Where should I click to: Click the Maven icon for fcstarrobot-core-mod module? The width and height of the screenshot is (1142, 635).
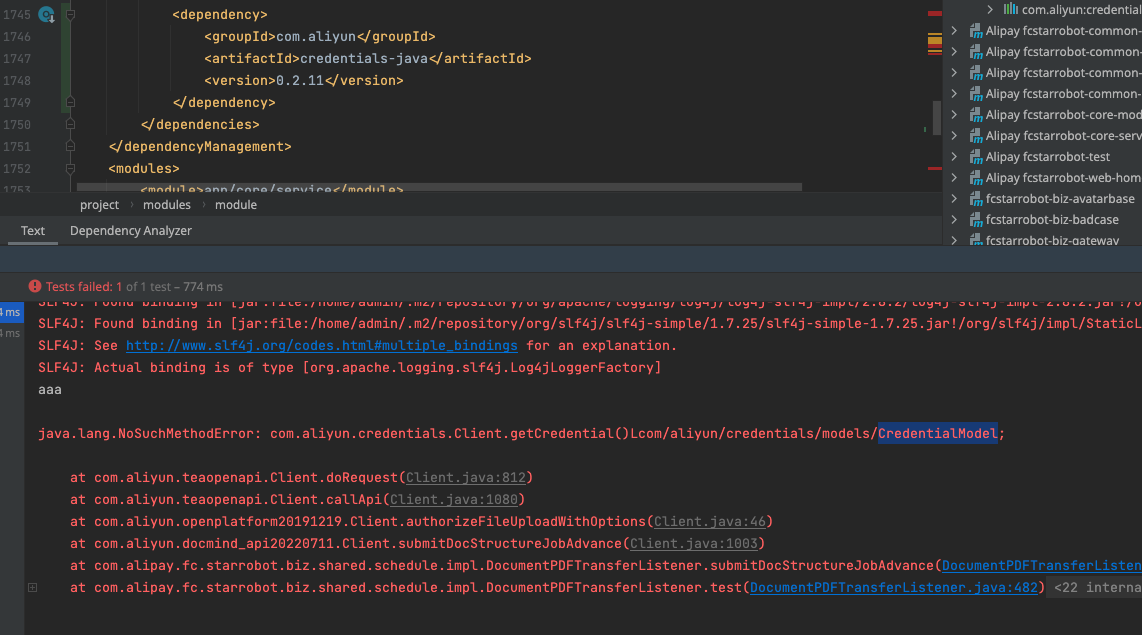[975, 115]
